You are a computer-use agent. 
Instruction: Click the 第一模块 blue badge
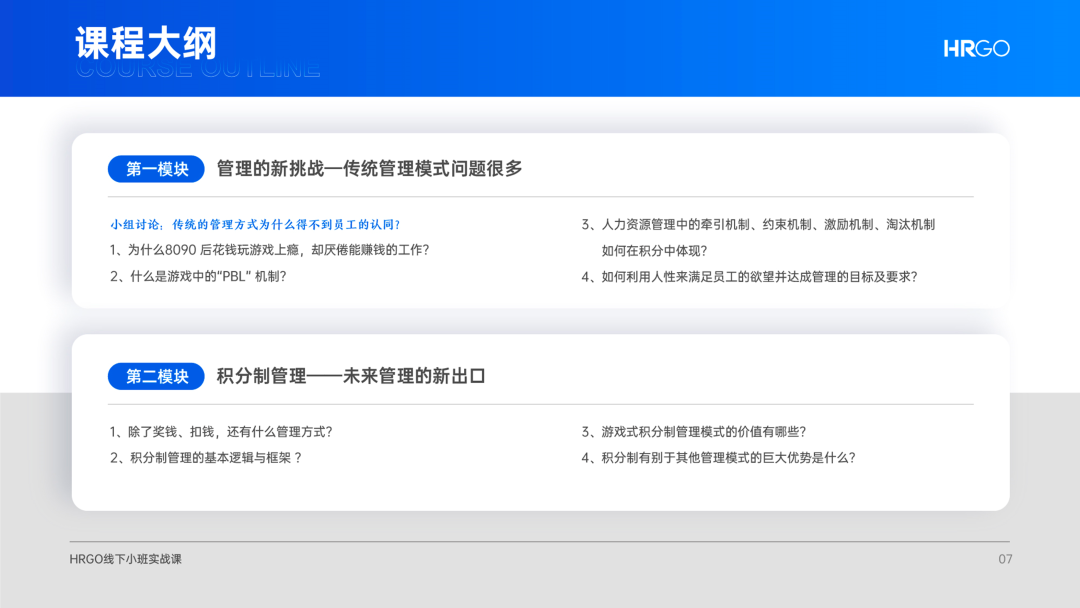point(156,169)
